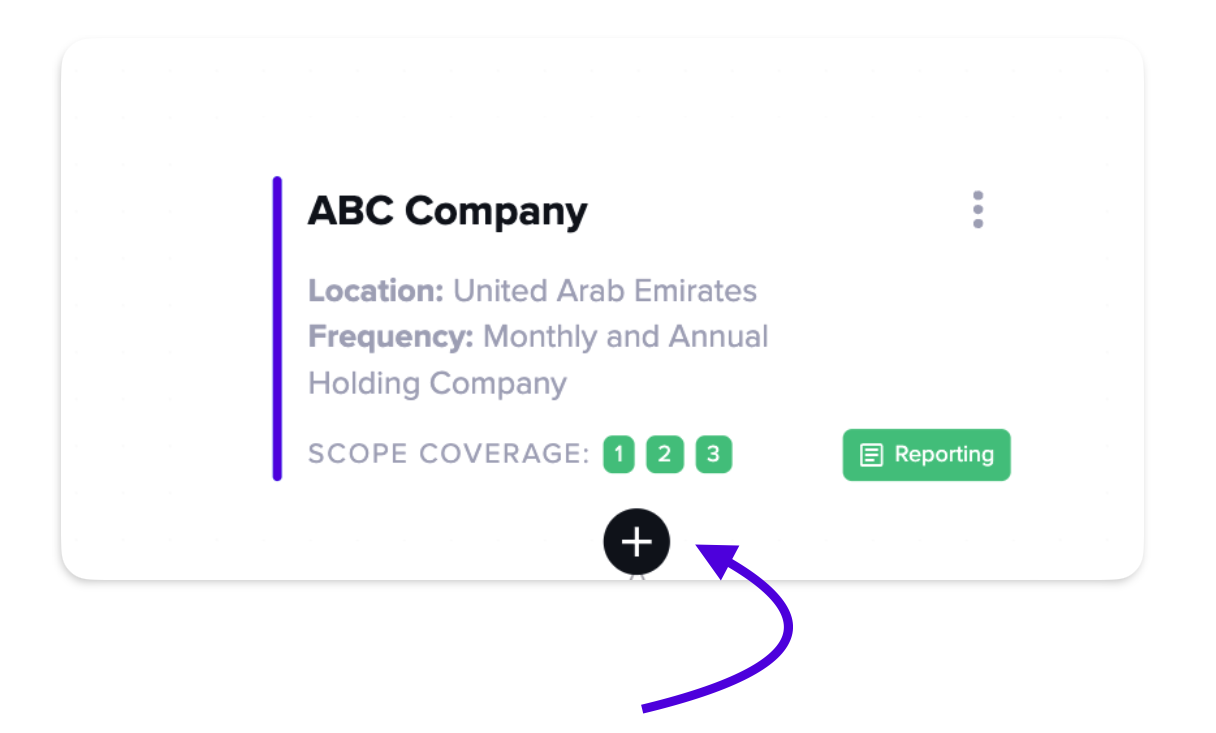
Task: Click the arrowhead pointing at the plus button
Action: pos(716,561)
